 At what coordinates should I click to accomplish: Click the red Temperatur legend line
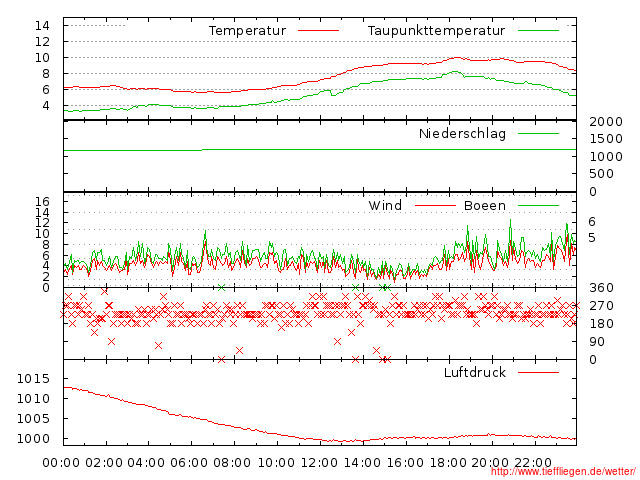pyautogui.click(x=318, y=31)
